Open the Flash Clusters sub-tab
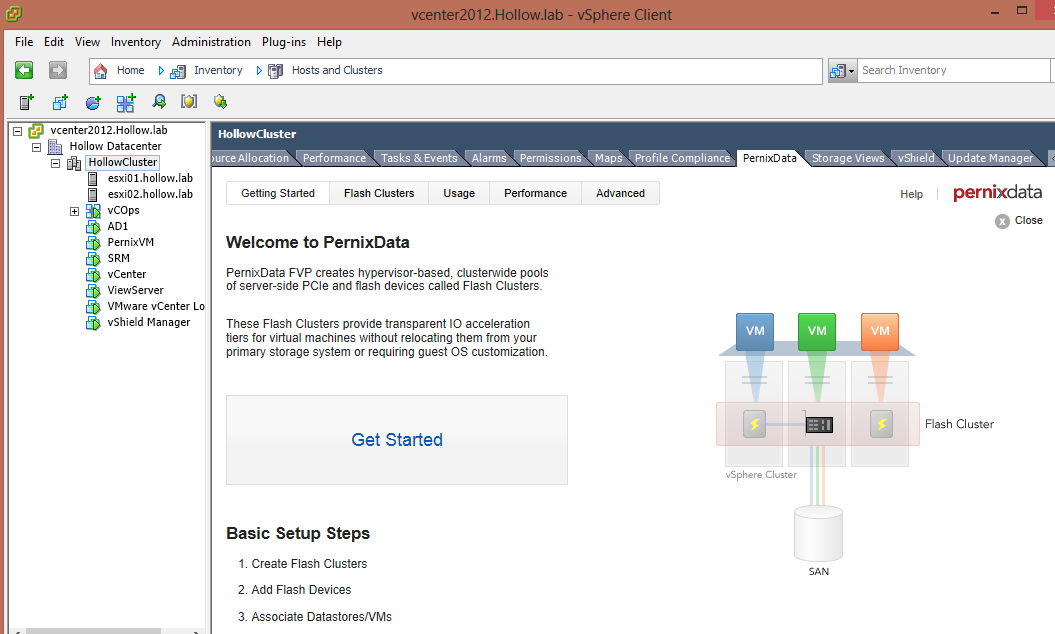This screenshot has height=634, width=1055. [x=379, y=193]
